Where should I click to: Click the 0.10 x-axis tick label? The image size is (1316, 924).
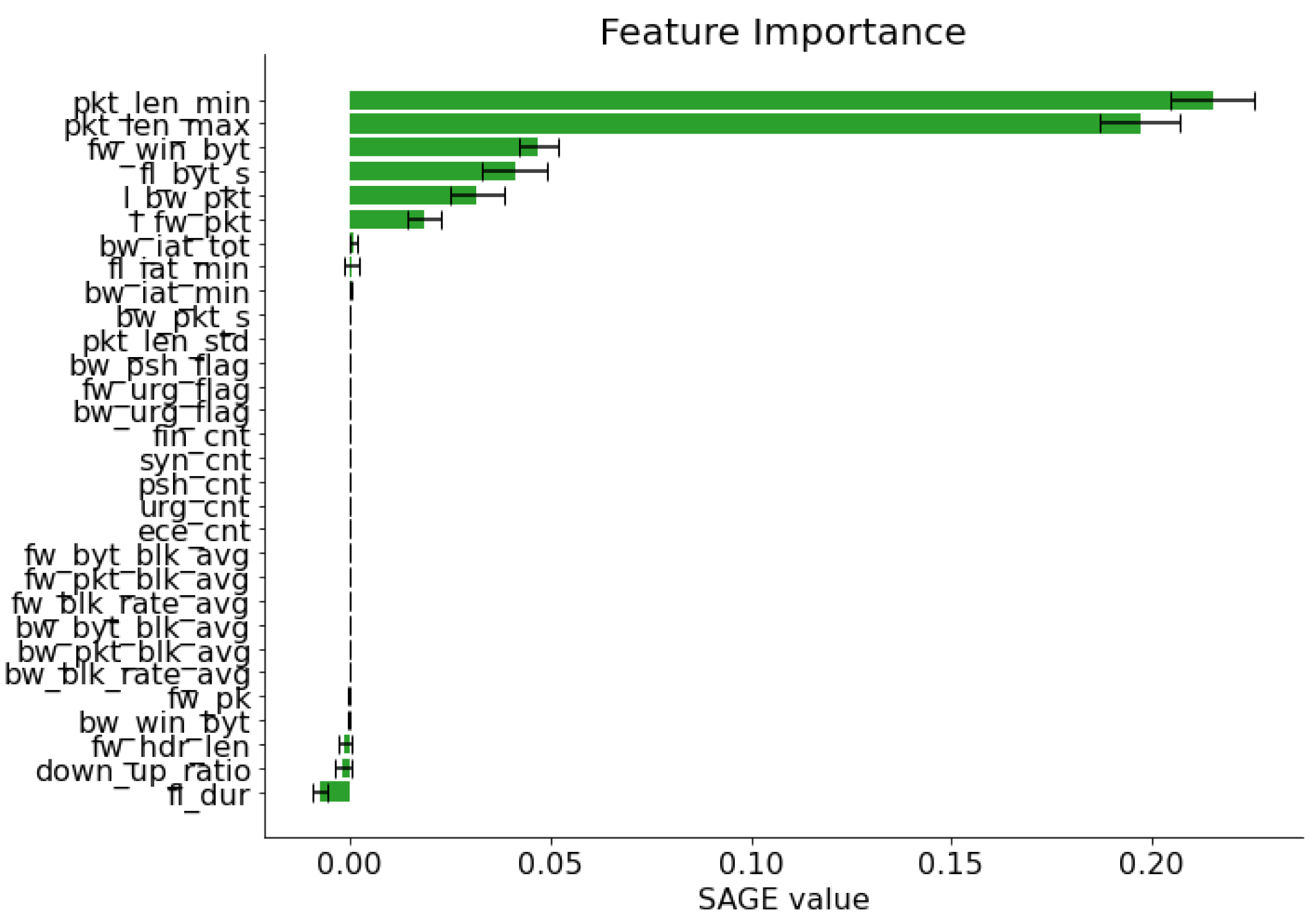[x=751, y=865]
